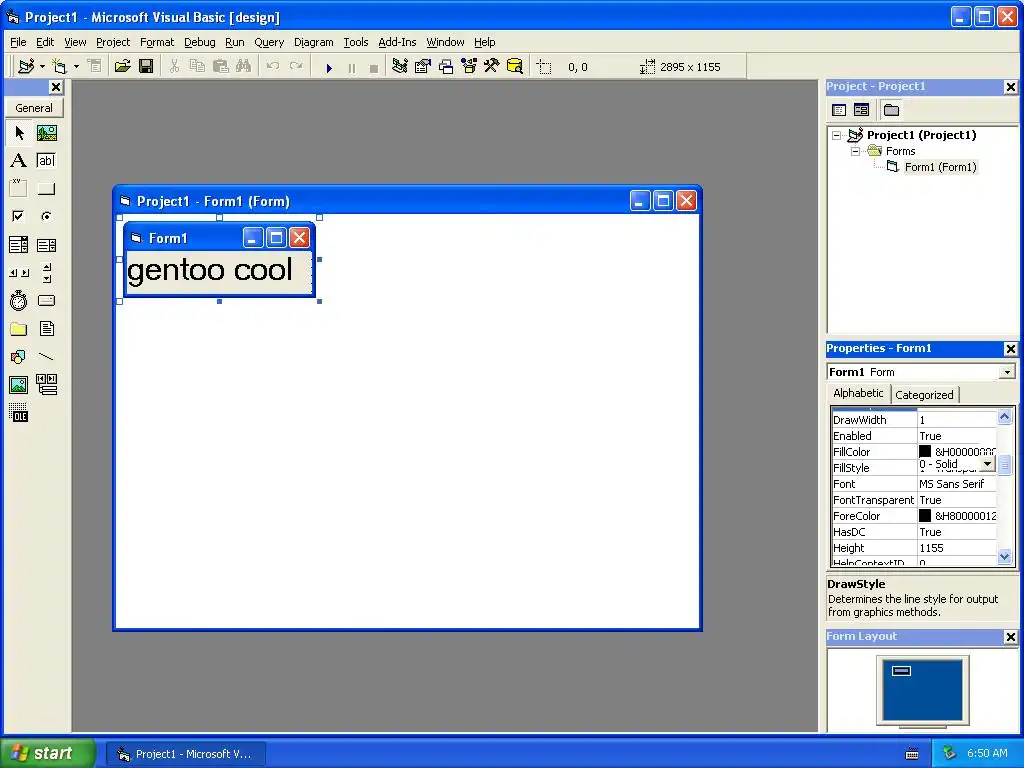This screenshot has height=768, width=1024.
Task: Collapse the Forms folder node
Action: pos(855,152)
